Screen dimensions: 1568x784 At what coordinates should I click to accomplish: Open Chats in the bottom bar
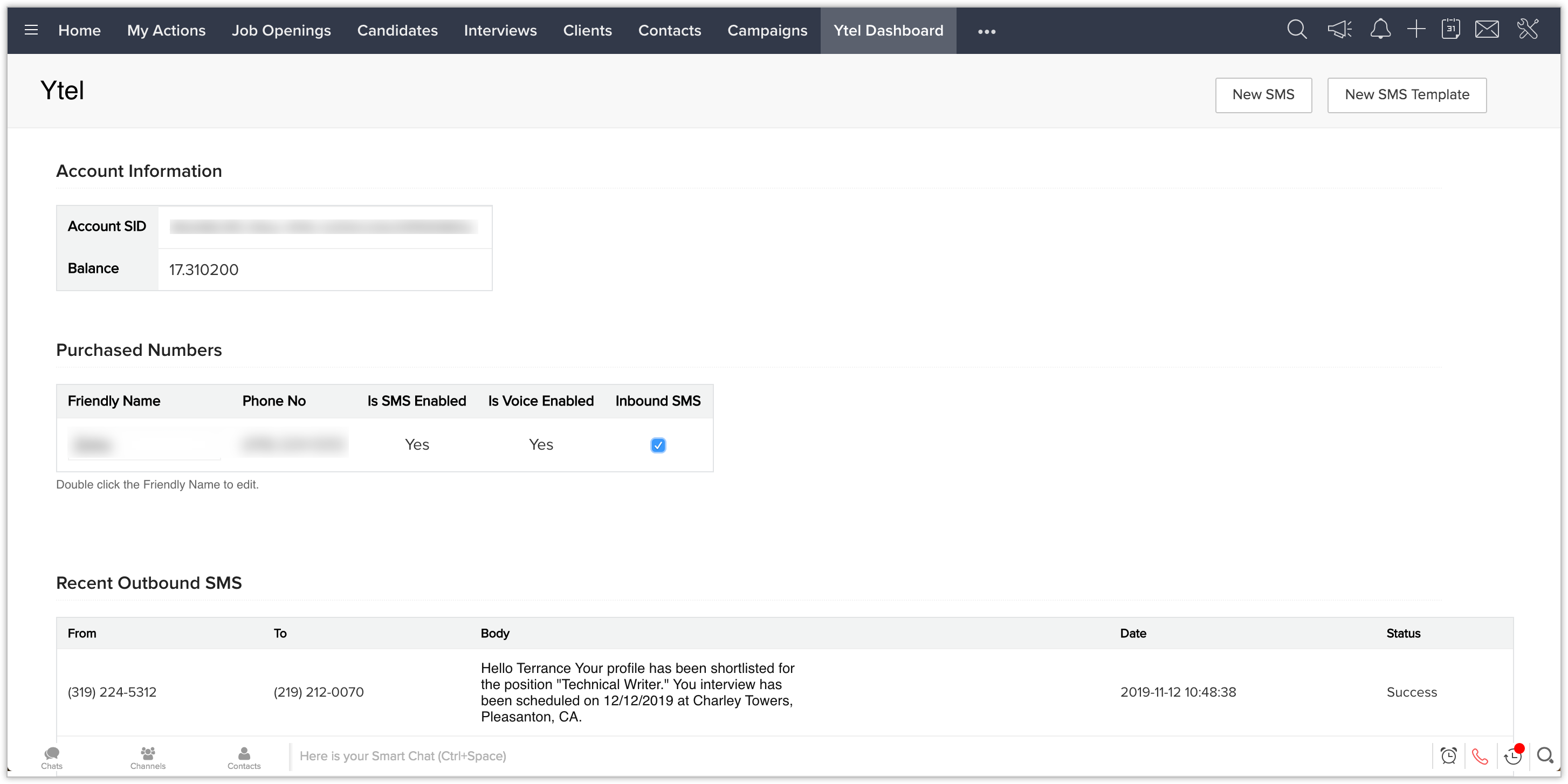pos(52,758)
